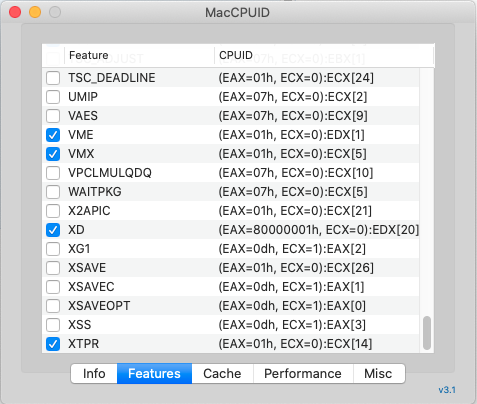Tick the UMIP checkbox
The width and height of the screenshot is (477, 404).
[x=53, y=97]
